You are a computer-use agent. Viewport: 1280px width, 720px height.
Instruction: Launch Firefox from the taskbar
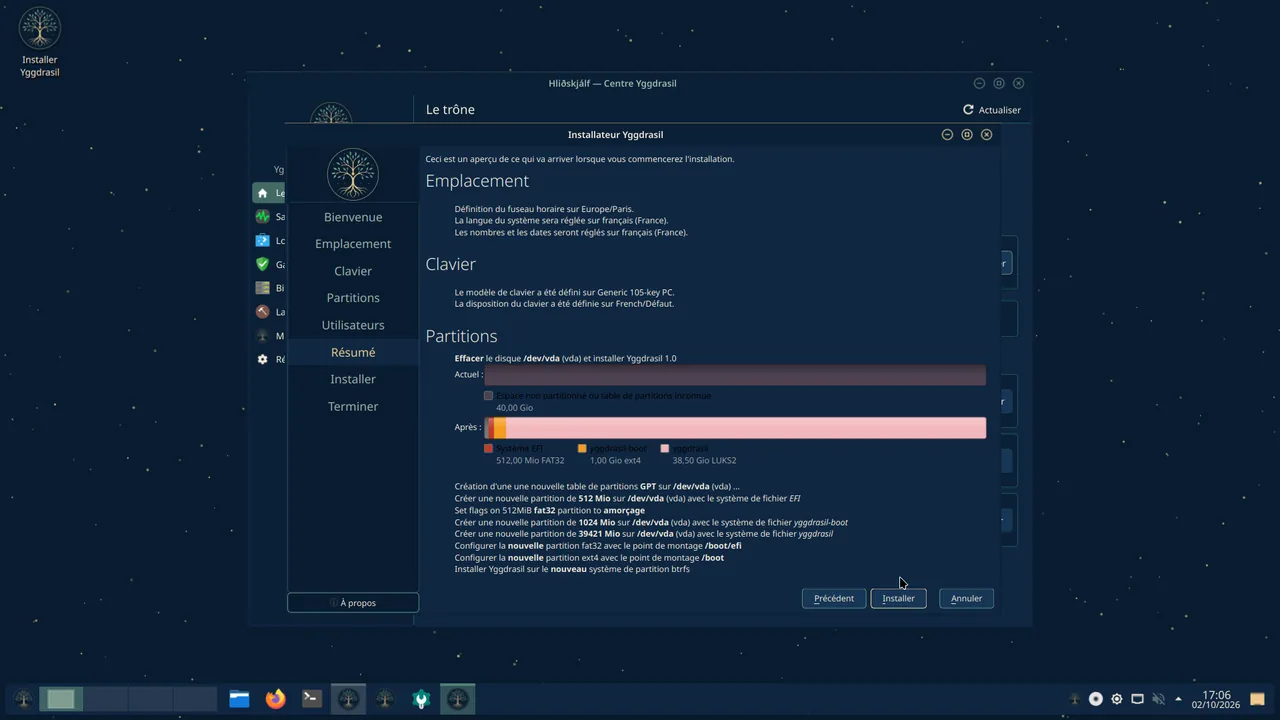tap(275, 699)
